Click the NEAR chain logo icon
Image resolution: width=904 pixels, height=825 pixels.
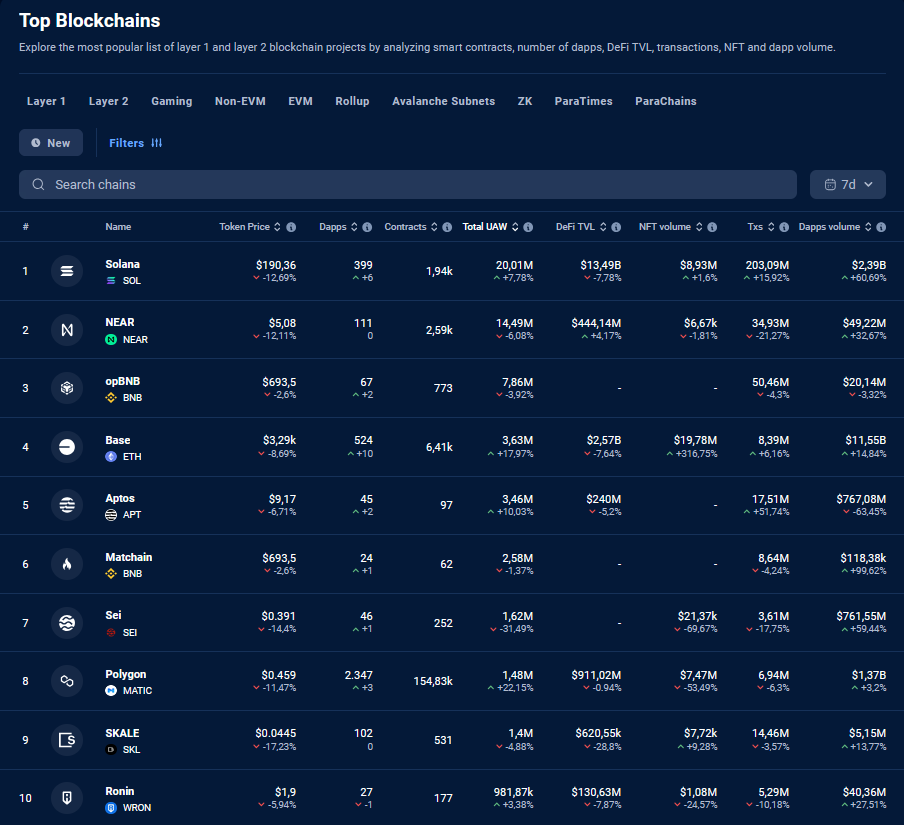67,330
